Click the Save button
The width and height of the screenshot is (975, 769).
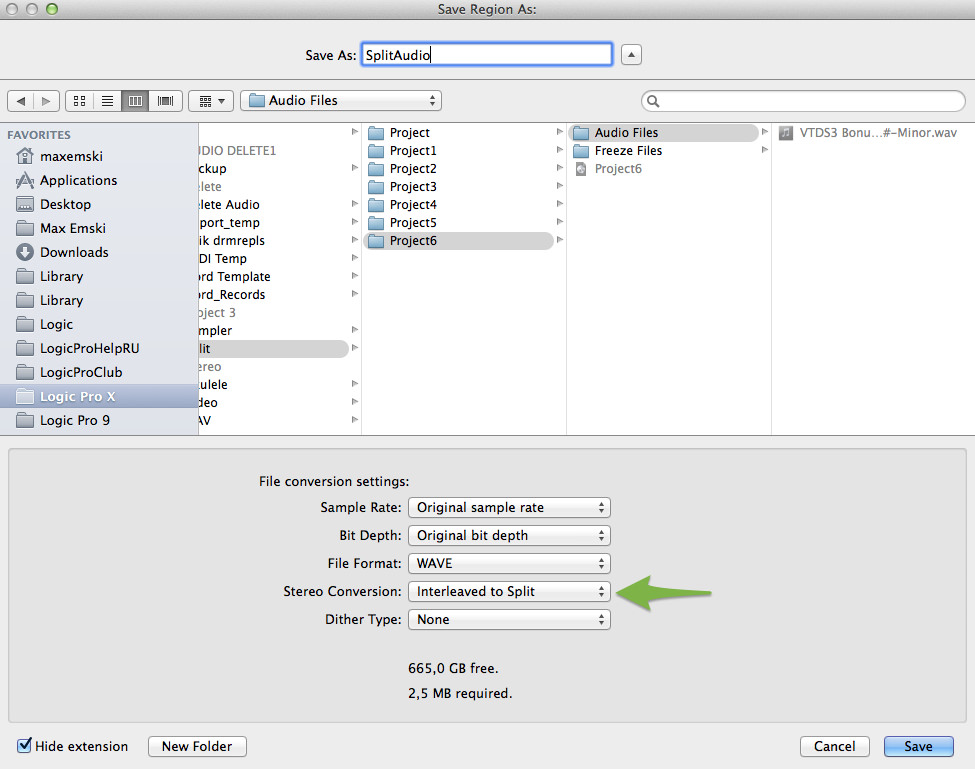(917, 746)
